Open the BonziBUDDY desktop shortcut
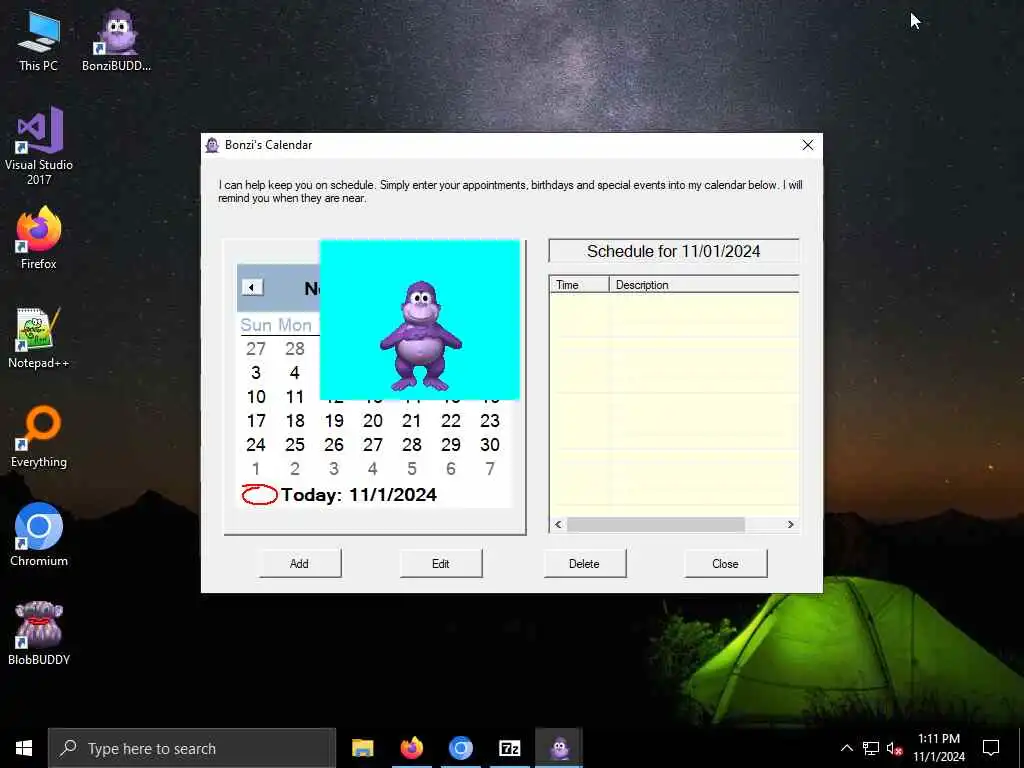Screen dimensions: 1024x768 click(x=116, y=41)
